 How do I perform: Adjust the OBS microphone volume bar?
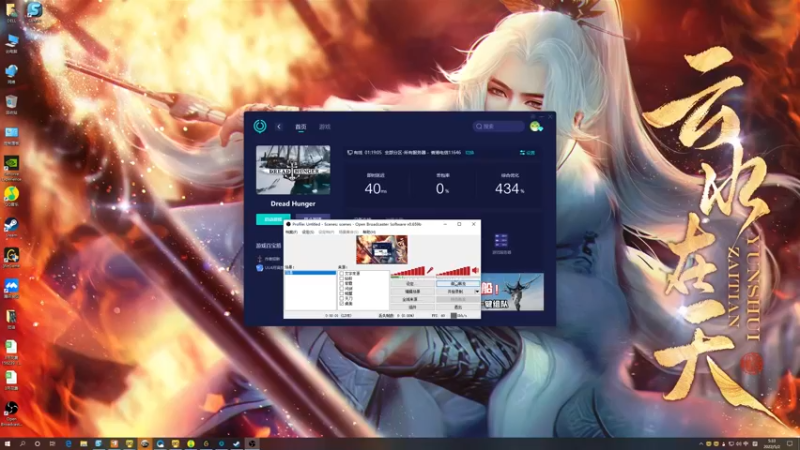point(408,271)
